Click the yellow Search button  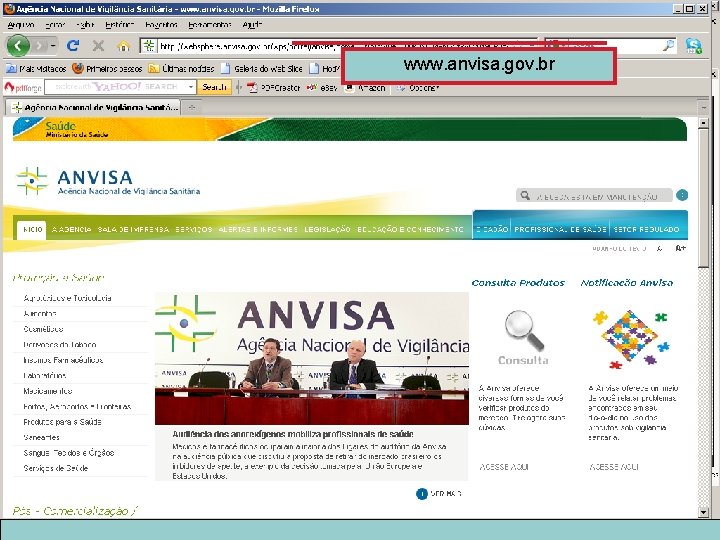(214, 87)
